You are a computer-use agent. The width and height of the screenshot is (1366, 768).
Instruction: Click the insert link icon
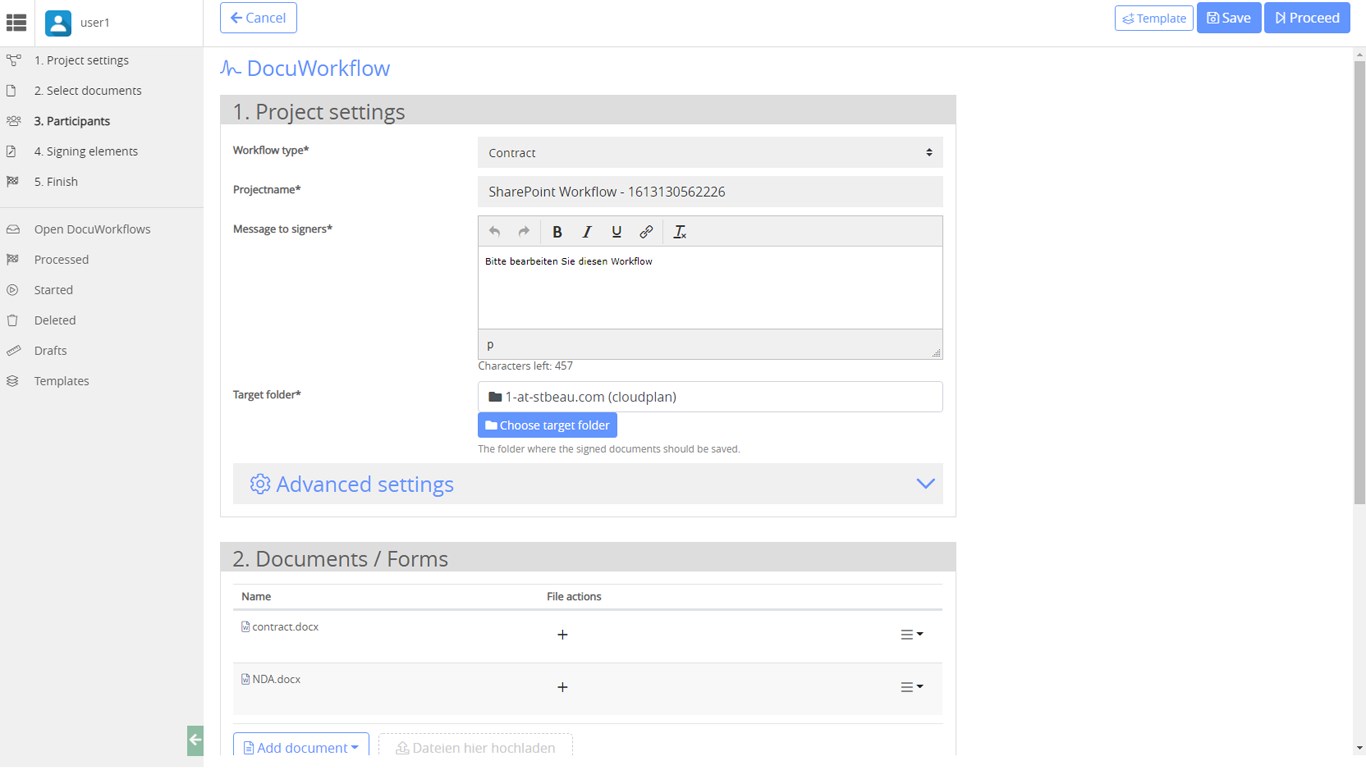tap(646, 232)
